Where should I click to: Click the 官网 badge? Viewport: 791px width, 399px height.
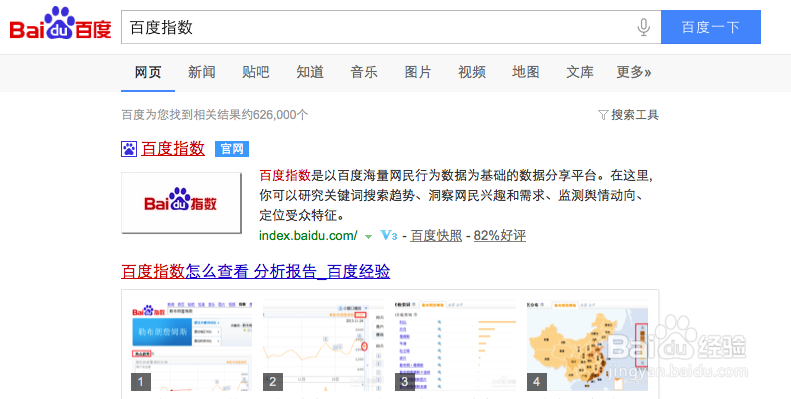coord(232,149)
